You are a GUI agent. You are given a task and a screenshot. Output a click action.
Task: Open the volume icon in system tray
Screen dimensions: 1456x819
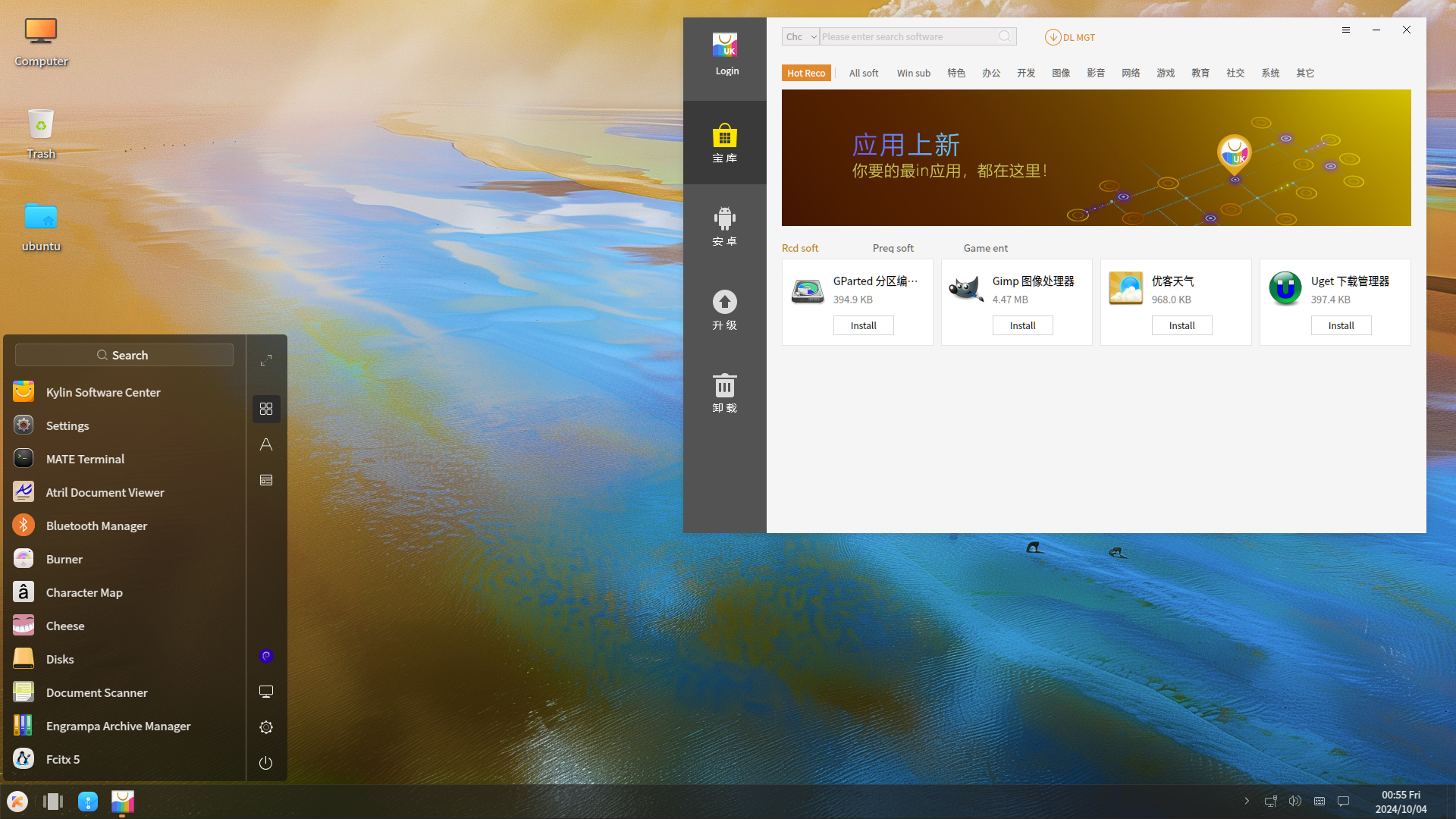pos(1295,802)
